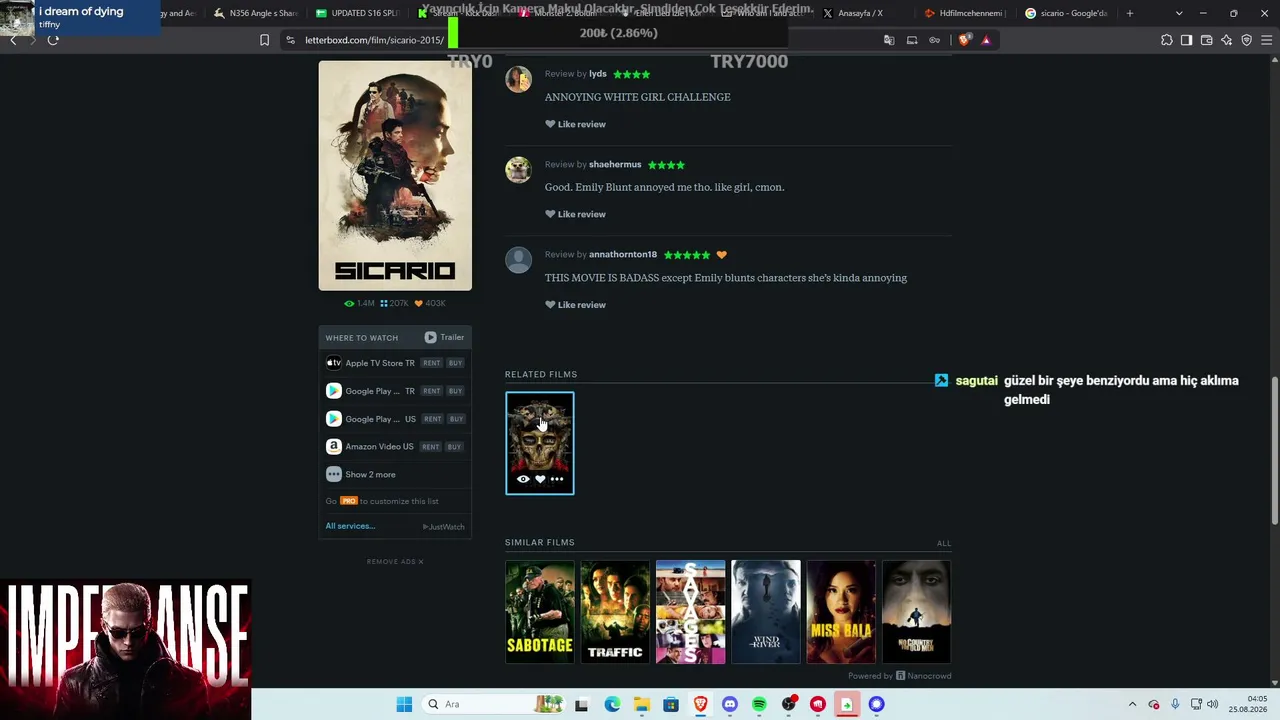Open the lyds username link
This screenshot has width=1280, height=720.
pyautogui.click(x=598, y=74)
